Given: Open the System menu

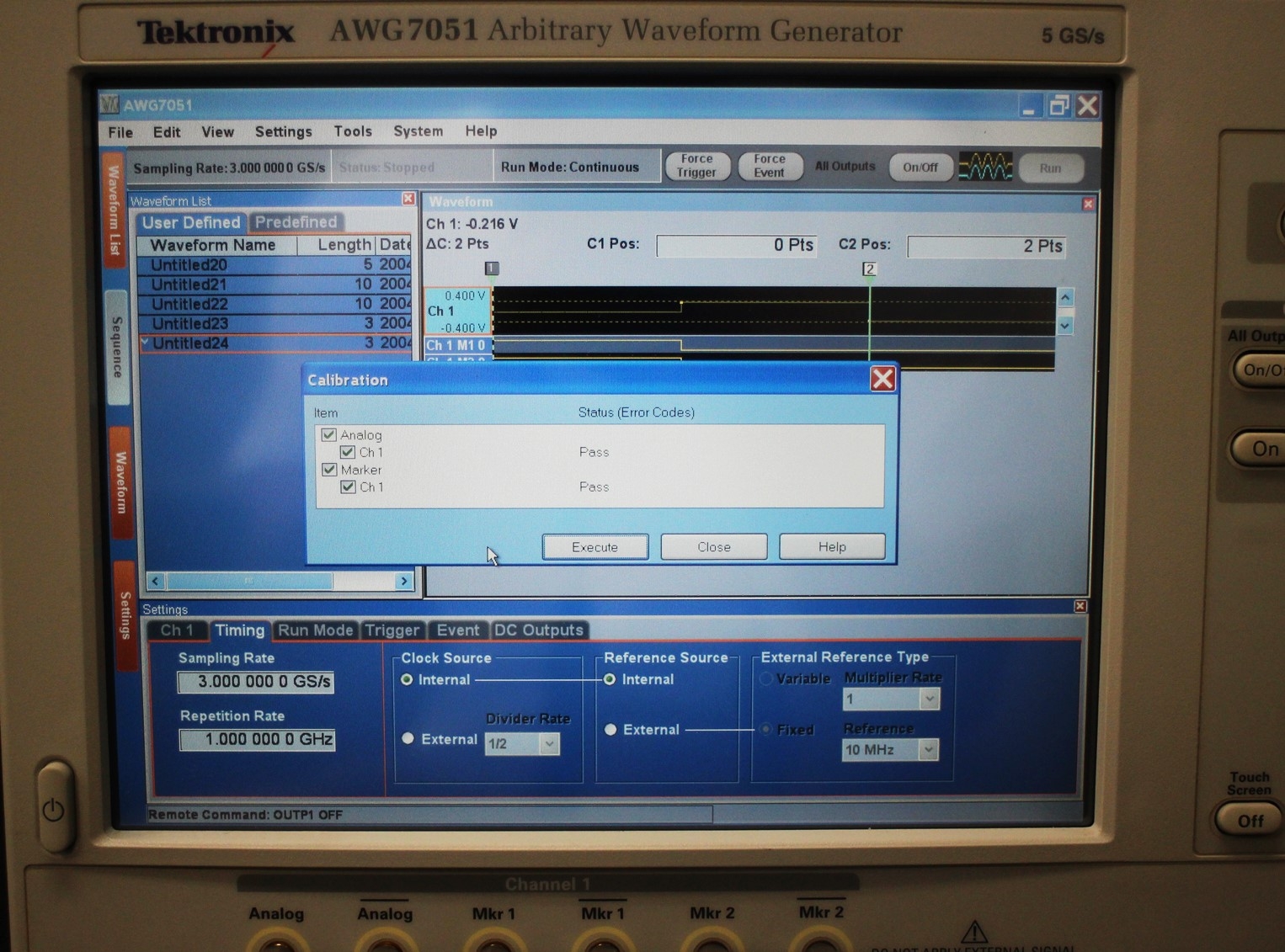Looking at the screenshot, I should [418, 130].
